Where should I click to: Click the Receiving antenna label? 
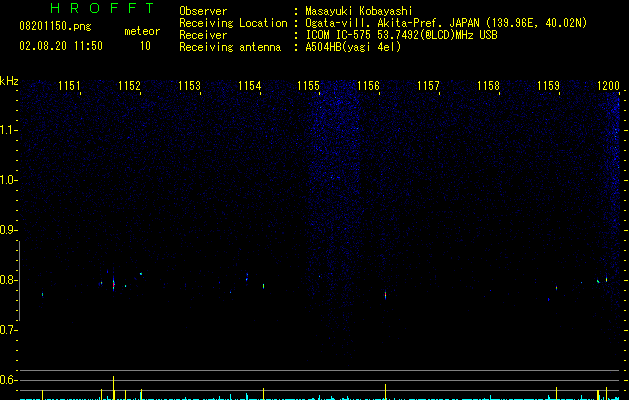(230, 47)
